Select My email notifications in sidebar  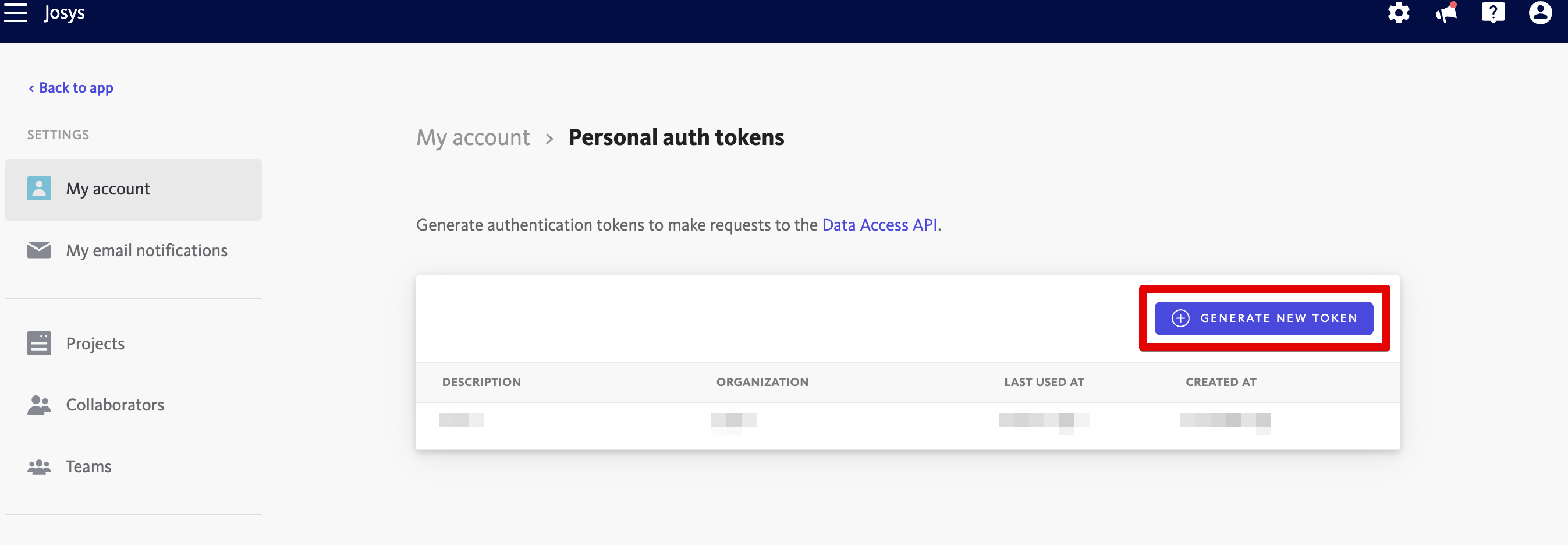point(146,250)
